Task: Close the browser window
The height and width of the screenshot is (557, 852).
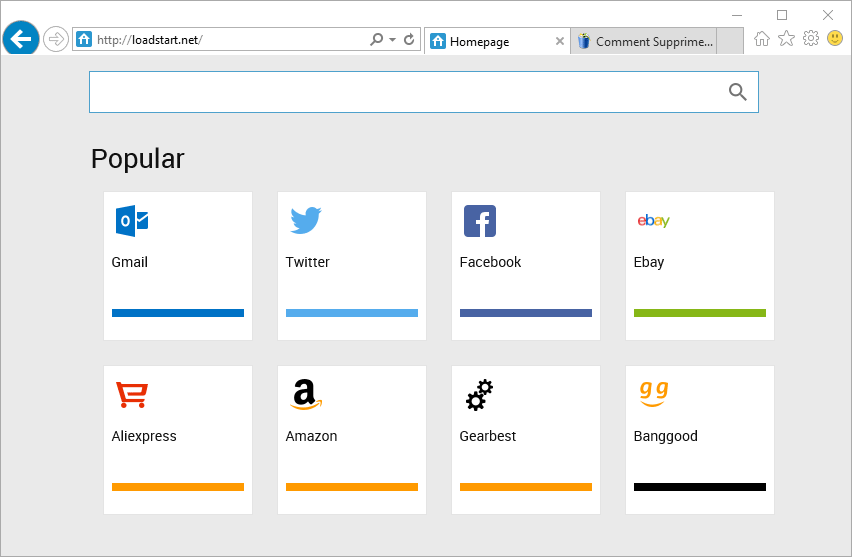Action: click(x=828, y=15)
